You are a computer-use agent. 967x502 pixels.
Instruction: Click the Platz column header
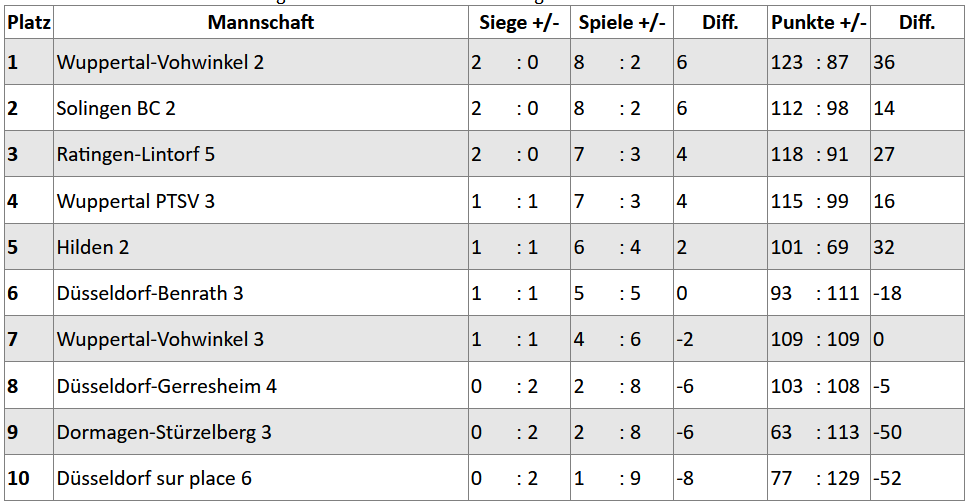pyautogui.click(x=29, y=23)
